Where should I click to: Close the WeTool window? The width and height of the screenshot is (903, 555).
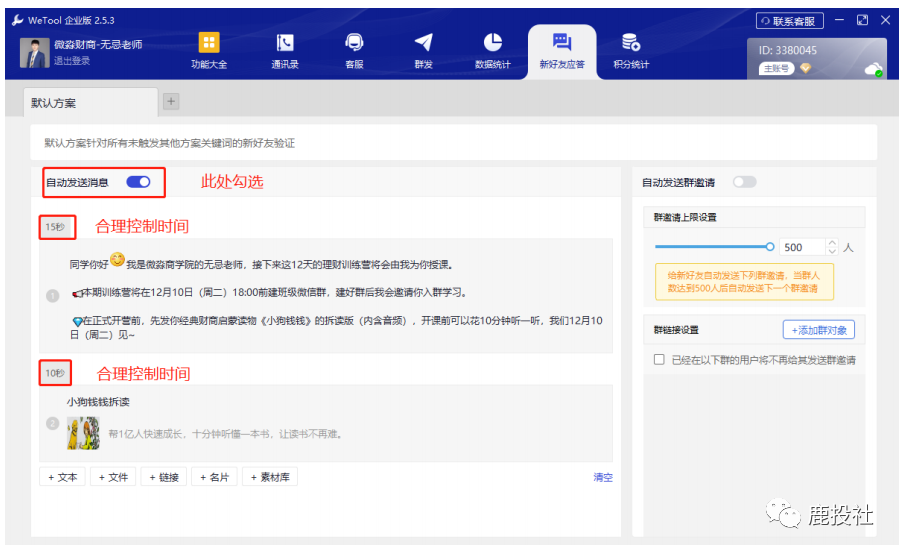coord(885,20)
